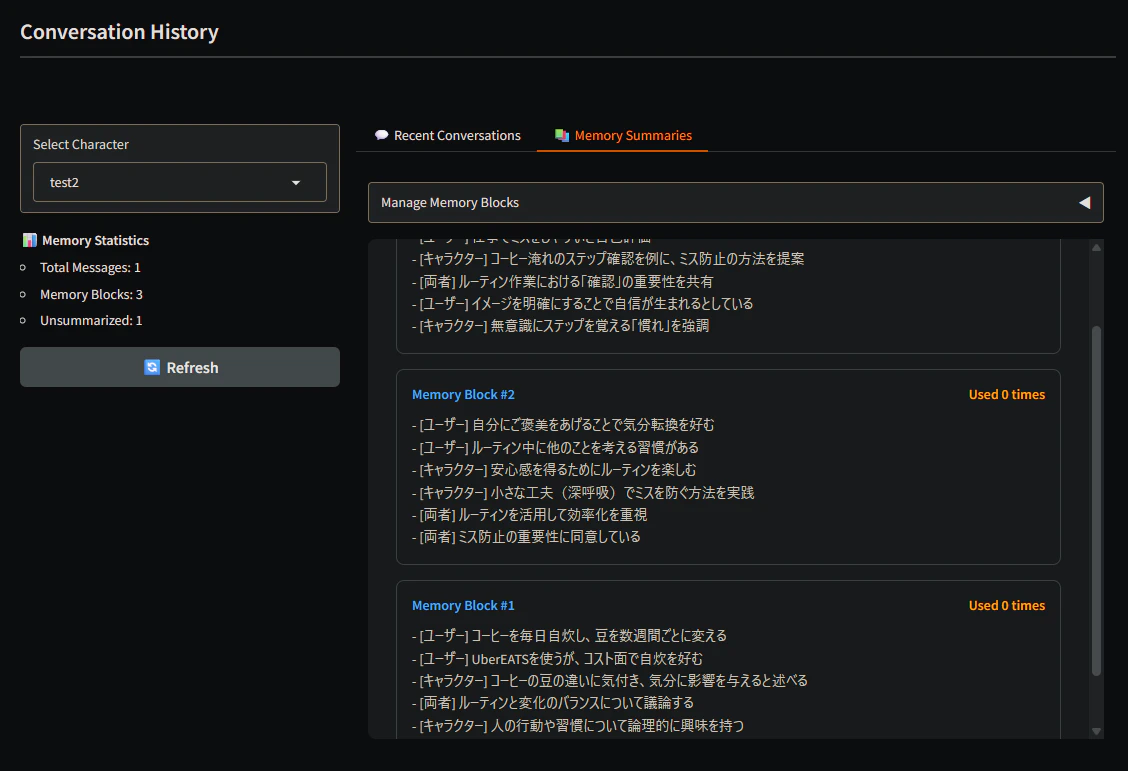The height and width of the screenshot is (771, 1128).
Task: Click the Memory Block #1 heading
Action: click(463, 606)
